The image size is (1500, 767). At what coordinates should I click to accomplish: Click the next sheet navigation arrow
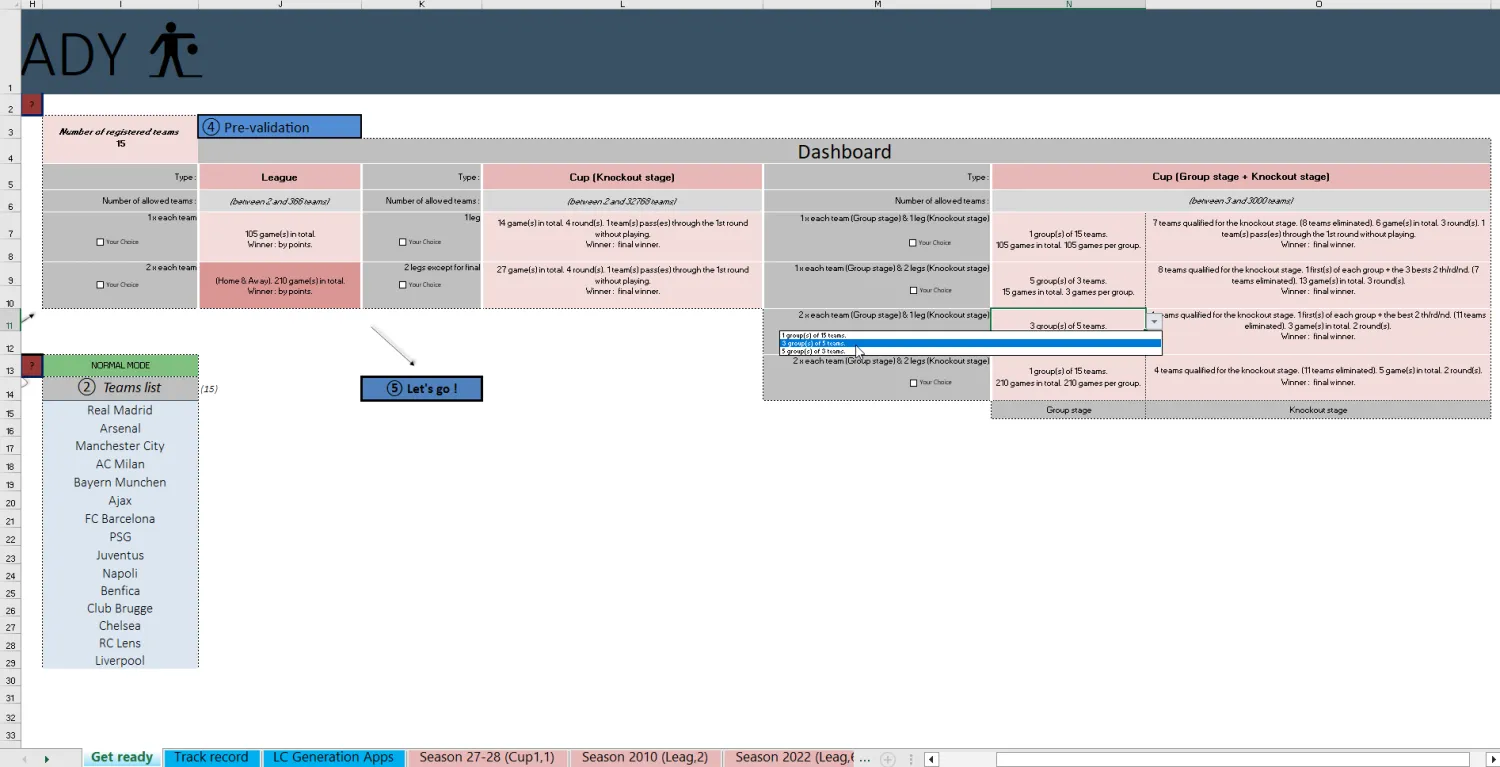[x=46, y=759]
